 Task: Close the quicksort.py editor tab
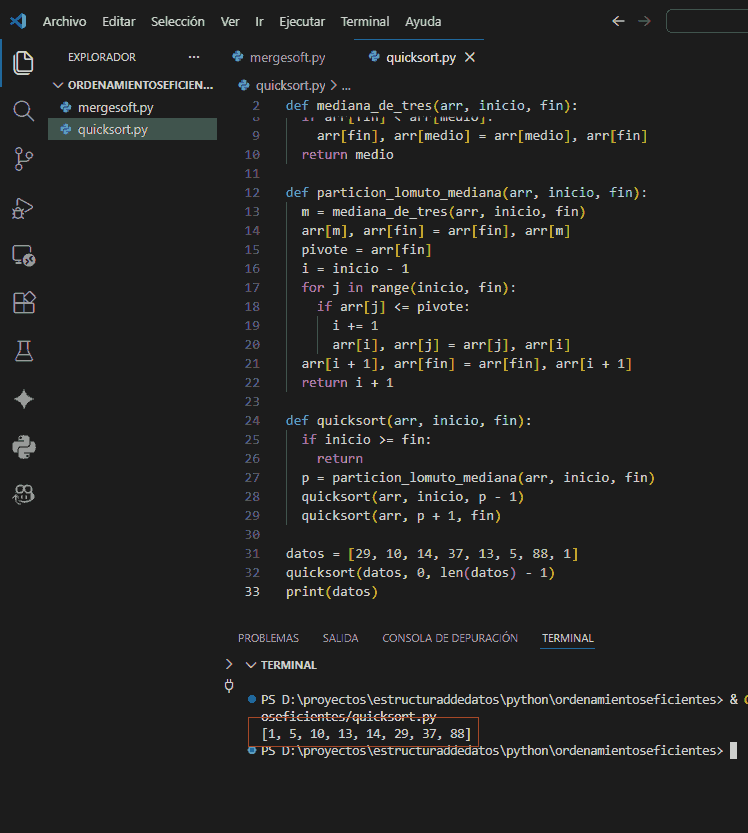[470, 57]
